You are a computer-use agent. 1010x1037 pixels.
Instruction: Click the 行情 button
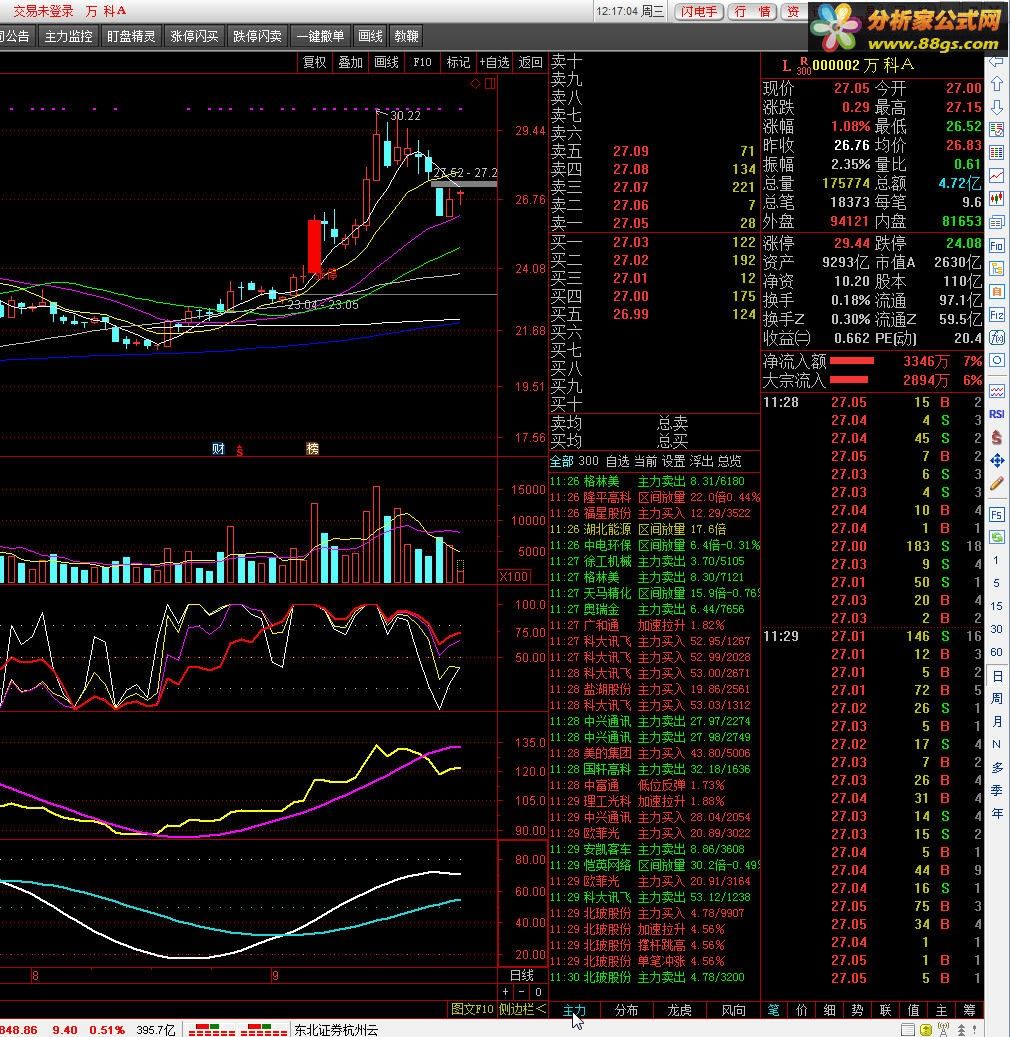tap(752, 12)
